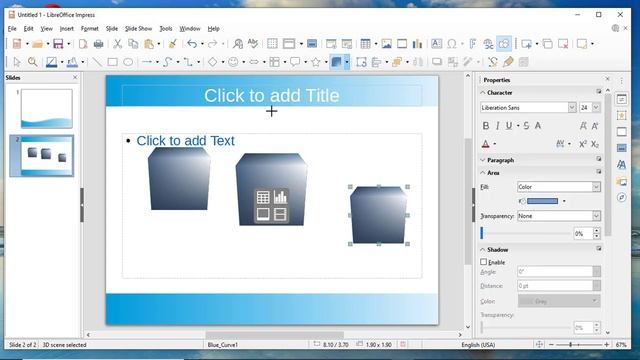This screenshot has height=360, width=640.
Task: Collapse the Area section
Action: pyautogui.click(x=483, y=173)
